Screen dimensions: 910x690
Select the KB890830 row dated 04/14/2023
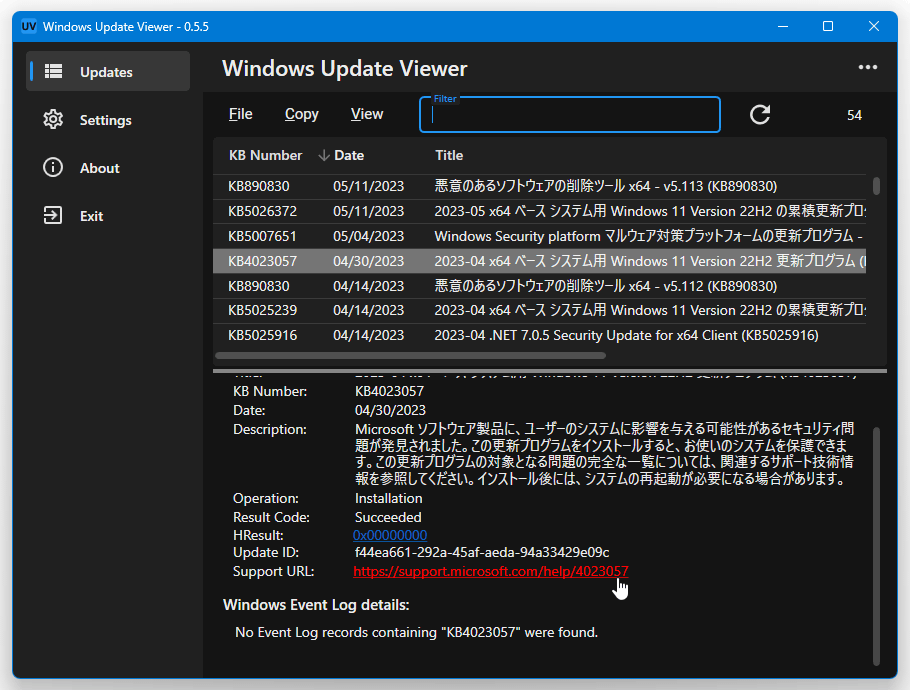pyautogui.click(x=540, y=286)
